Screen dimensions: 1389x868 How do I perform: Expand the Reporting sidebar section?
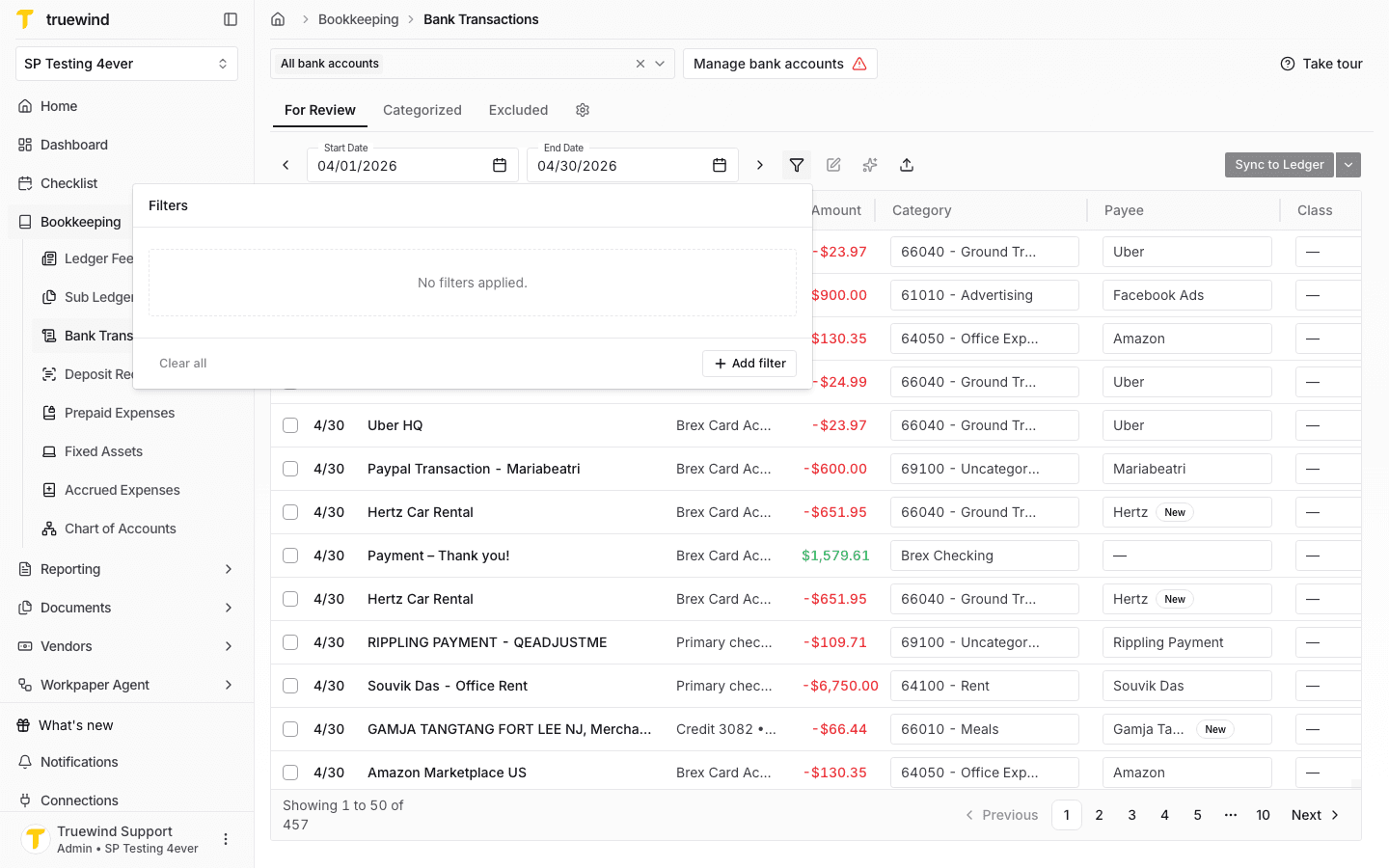click(x=229, y=569)
